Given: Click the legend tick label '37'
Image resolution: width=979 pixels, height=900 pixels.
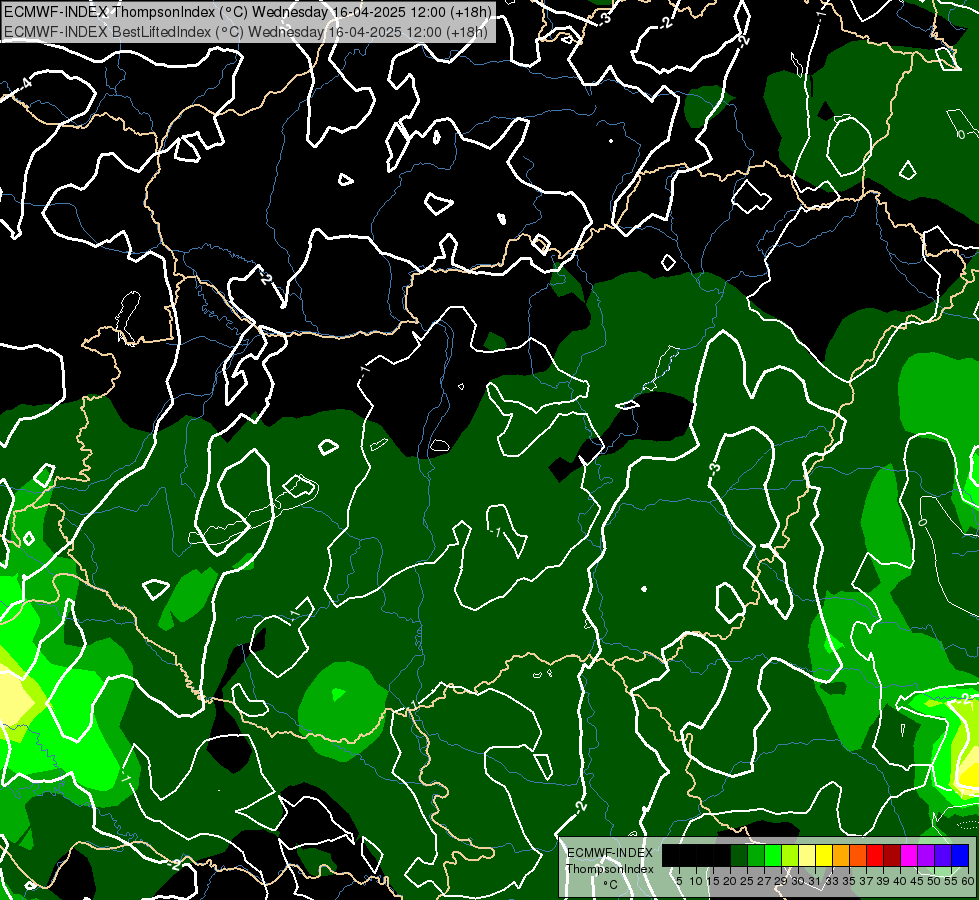Looking at the screenshot, I should (865, 881).
